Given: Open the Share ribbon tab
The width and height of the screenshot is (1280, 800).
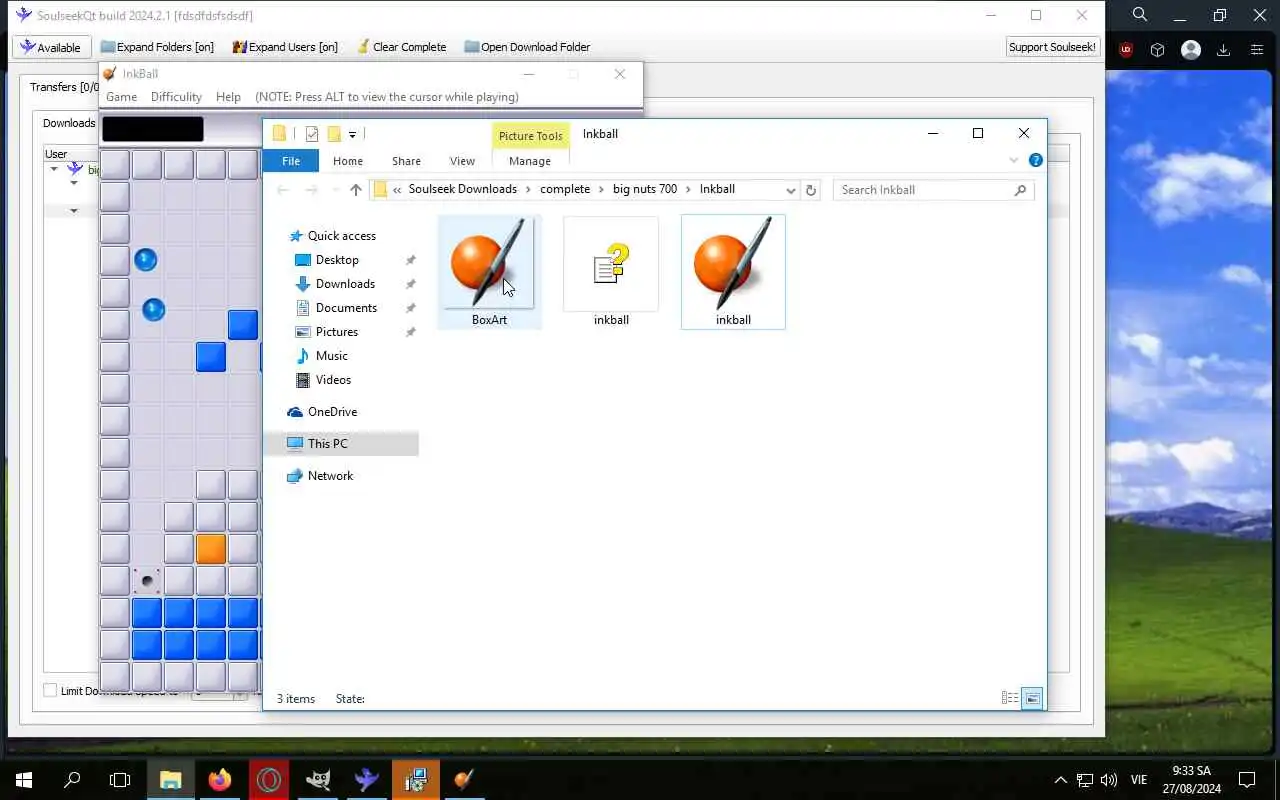Looking at the screenshot, I should point(406,161).
